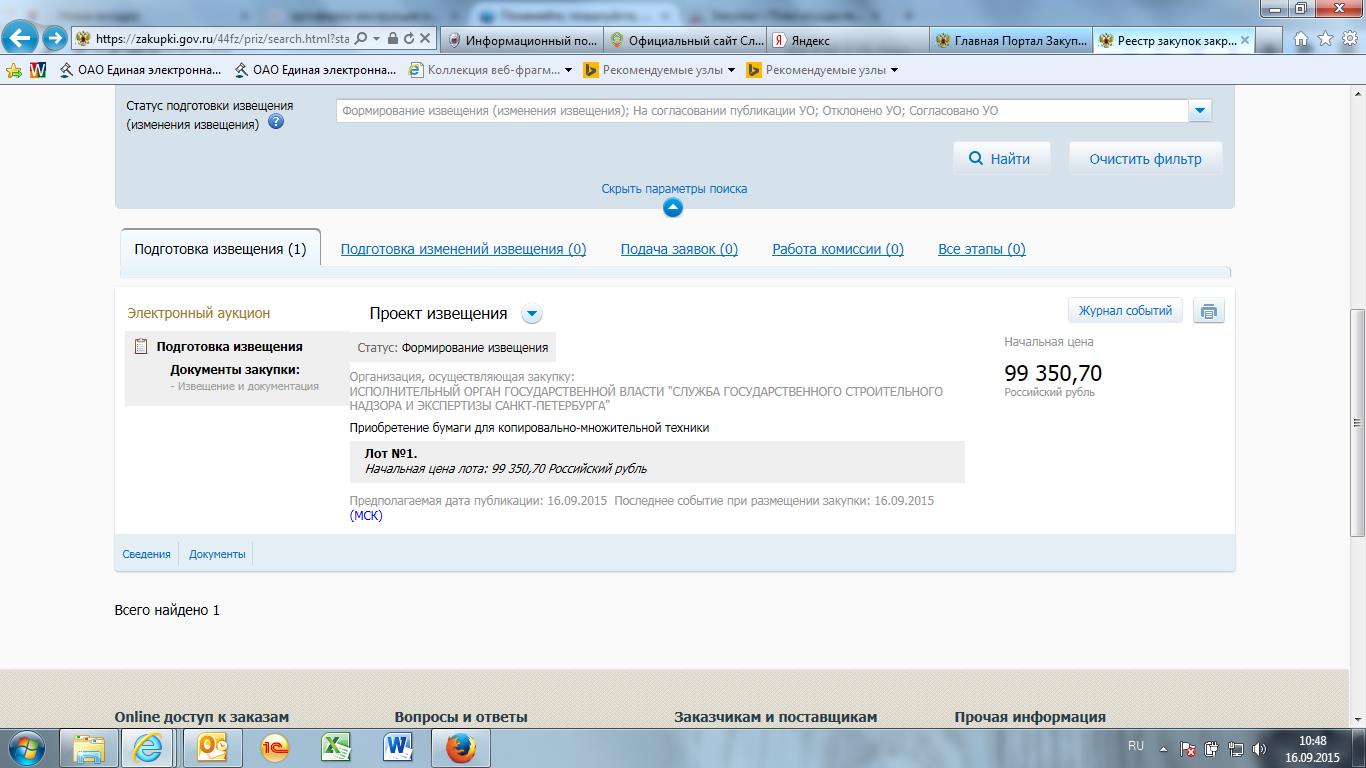Click the Всего найдено 1 text

click(x=167, y=610)
